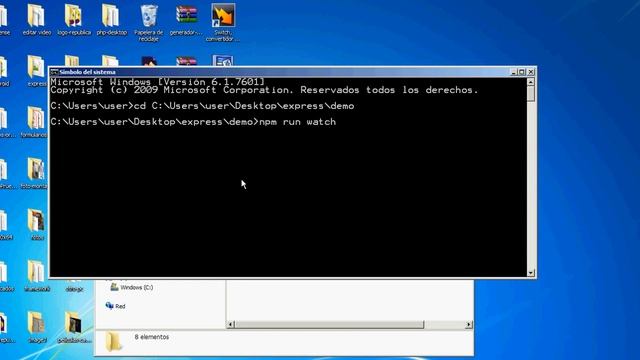Select the 'express' folder on desktop

click(x=37, y=71)
